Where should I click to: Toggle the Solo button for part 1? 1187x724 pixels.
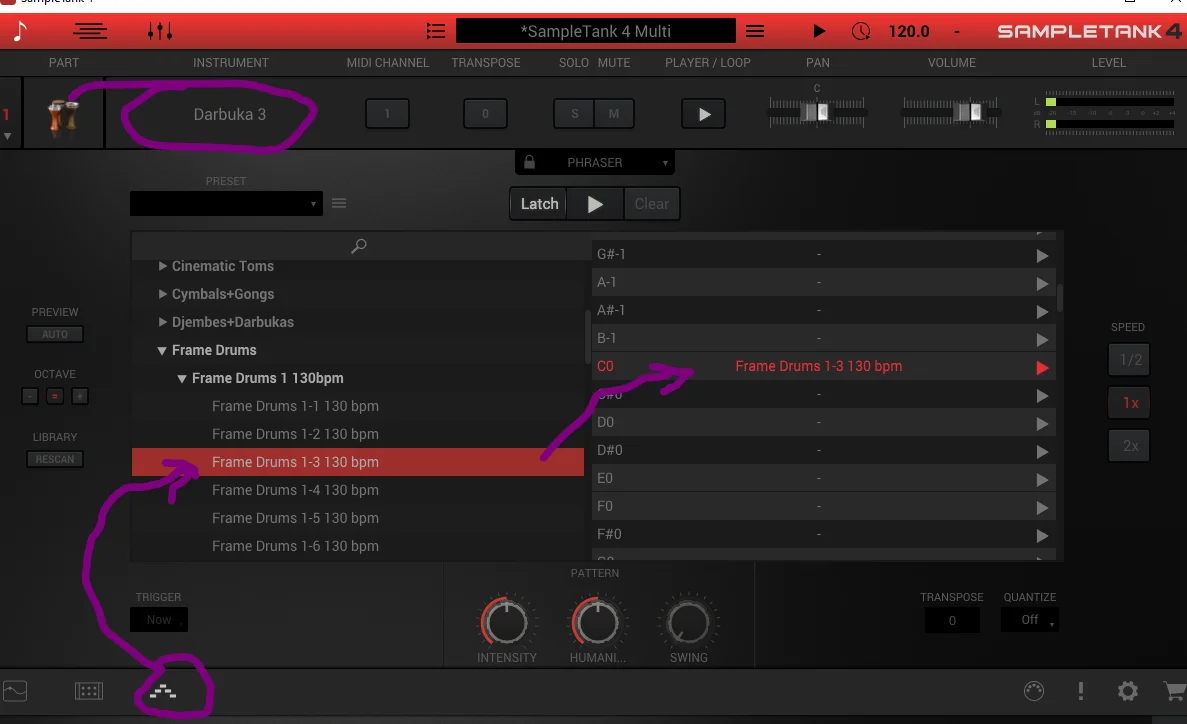575,114
